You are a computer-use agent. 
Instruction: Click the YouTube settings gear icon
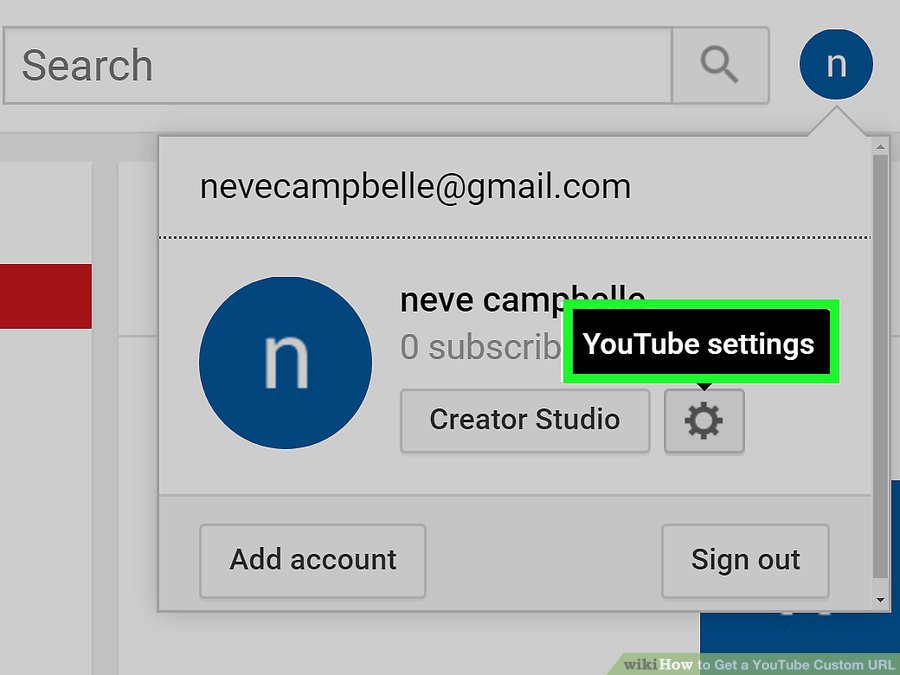click(704, 421)
